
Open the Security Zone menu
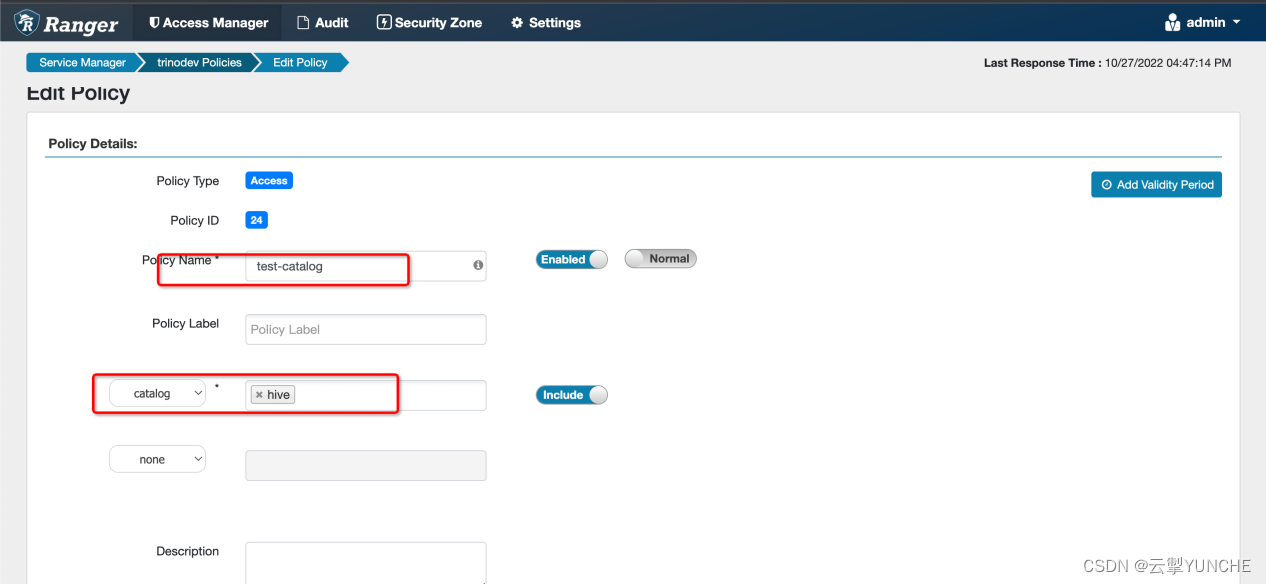click(x=429, y=22)
